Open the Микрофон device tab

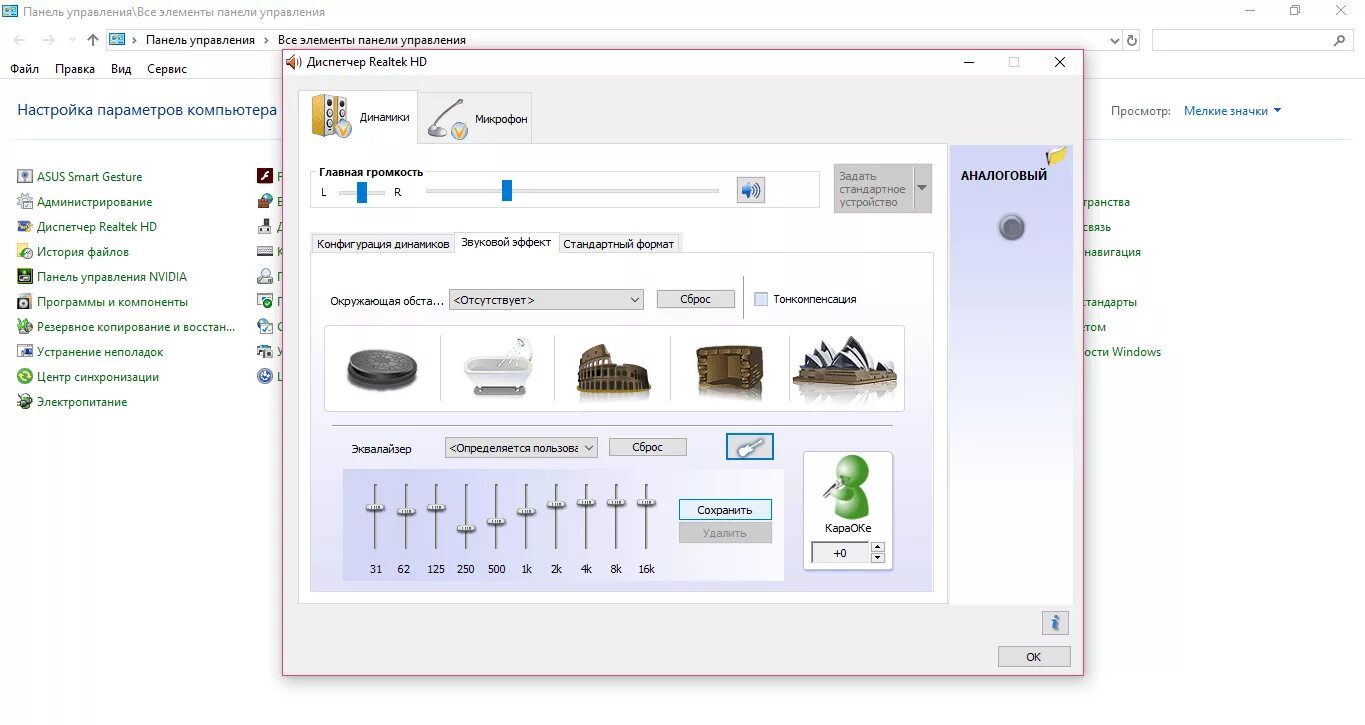[474, 117]
